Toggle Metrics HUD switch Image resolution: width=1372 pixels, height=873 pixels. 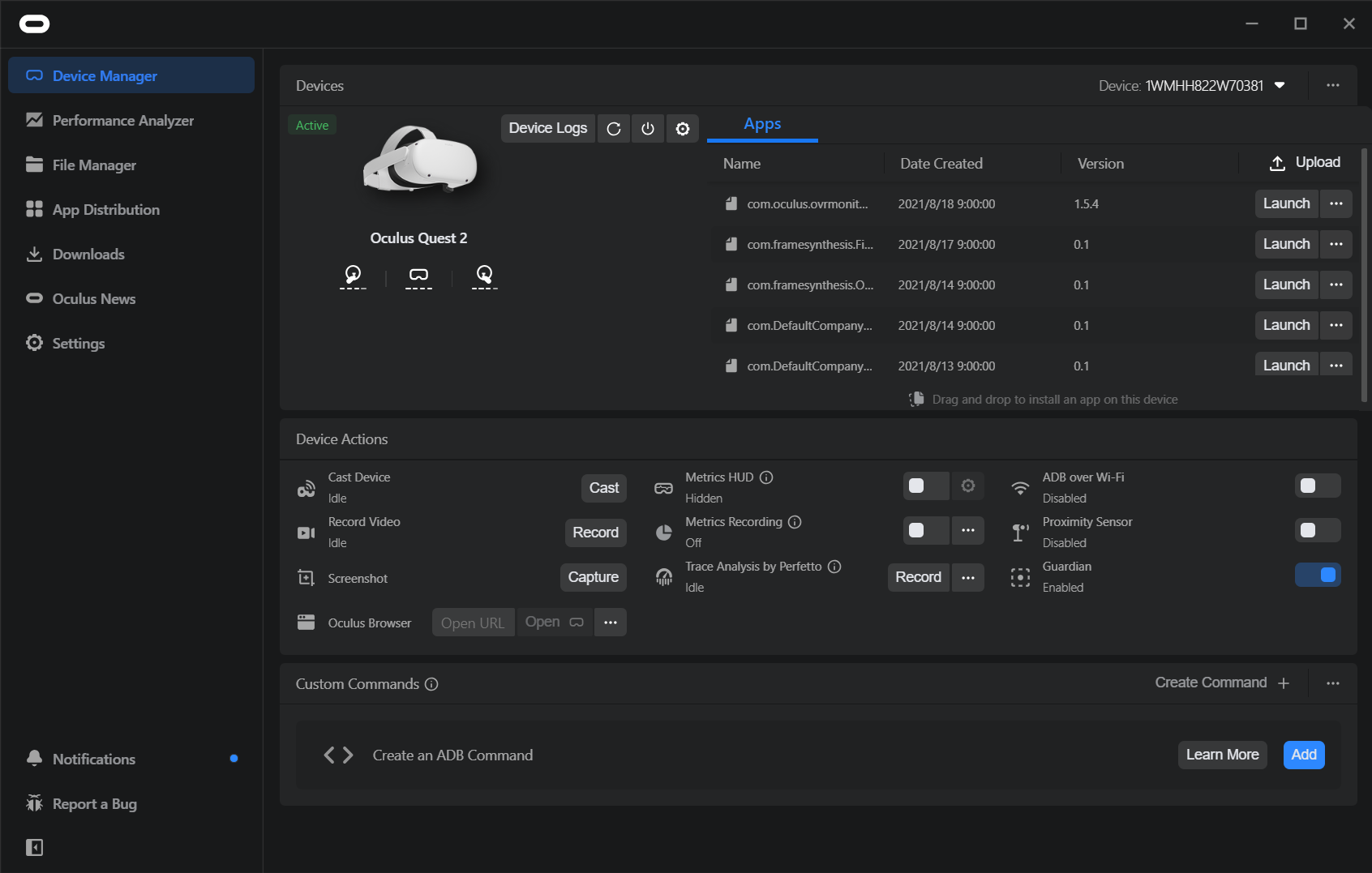(925, 486)
